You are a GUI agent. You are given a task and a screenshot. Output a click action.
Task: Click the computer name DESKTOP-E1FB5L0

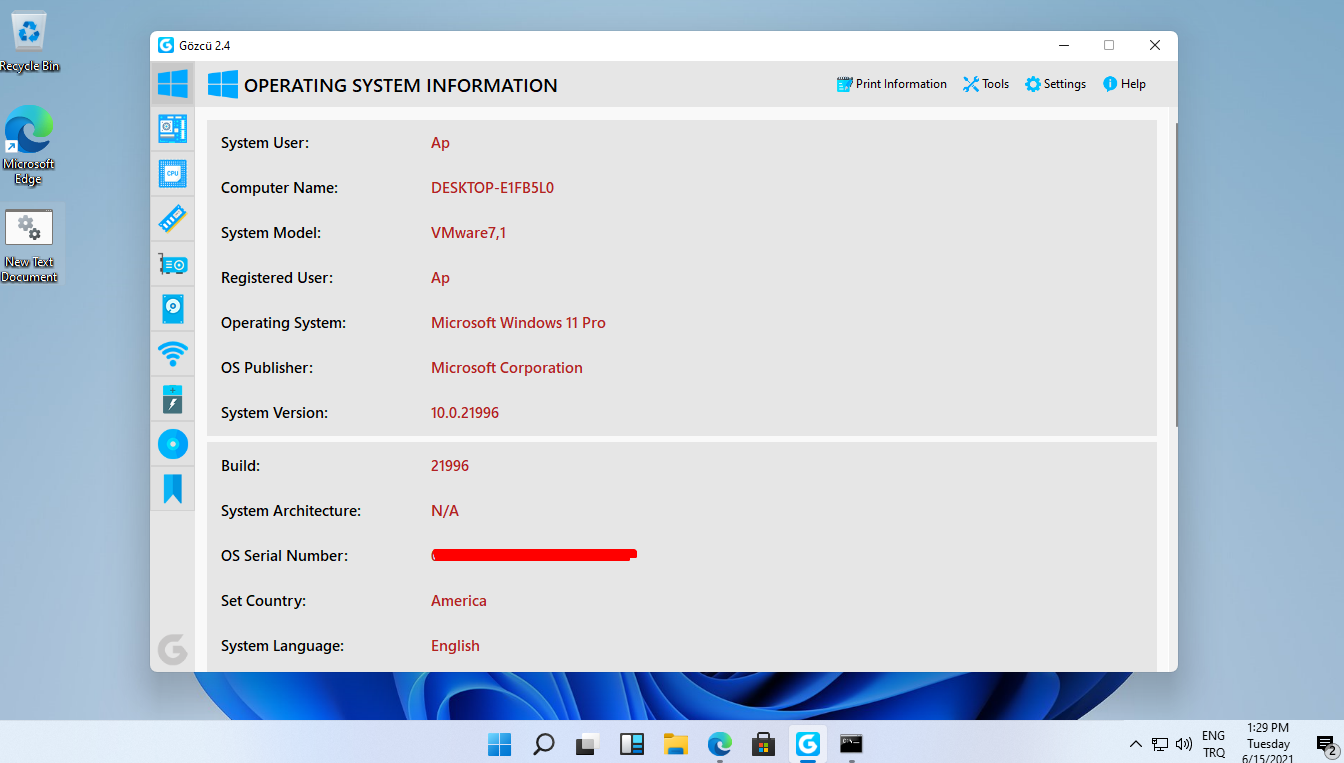[x=492, y=188]
